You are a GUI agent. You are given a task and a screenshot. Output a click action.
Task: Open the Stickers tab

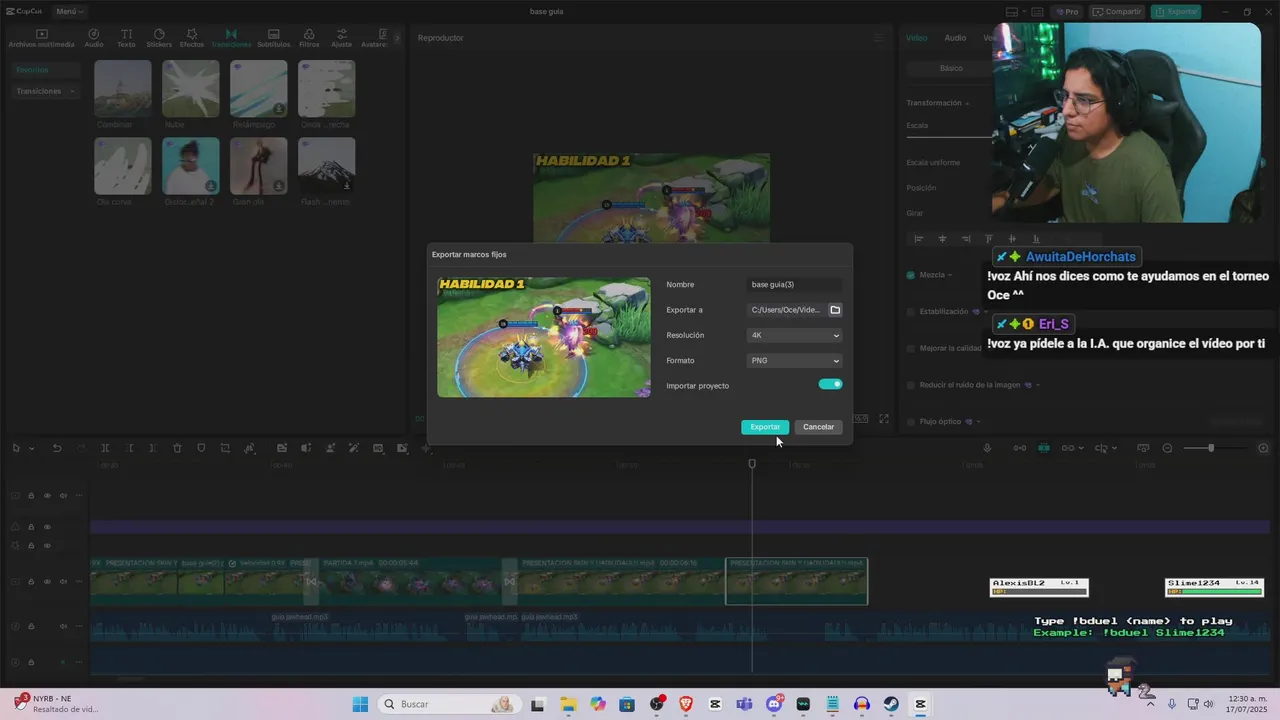tap(159, 38)
